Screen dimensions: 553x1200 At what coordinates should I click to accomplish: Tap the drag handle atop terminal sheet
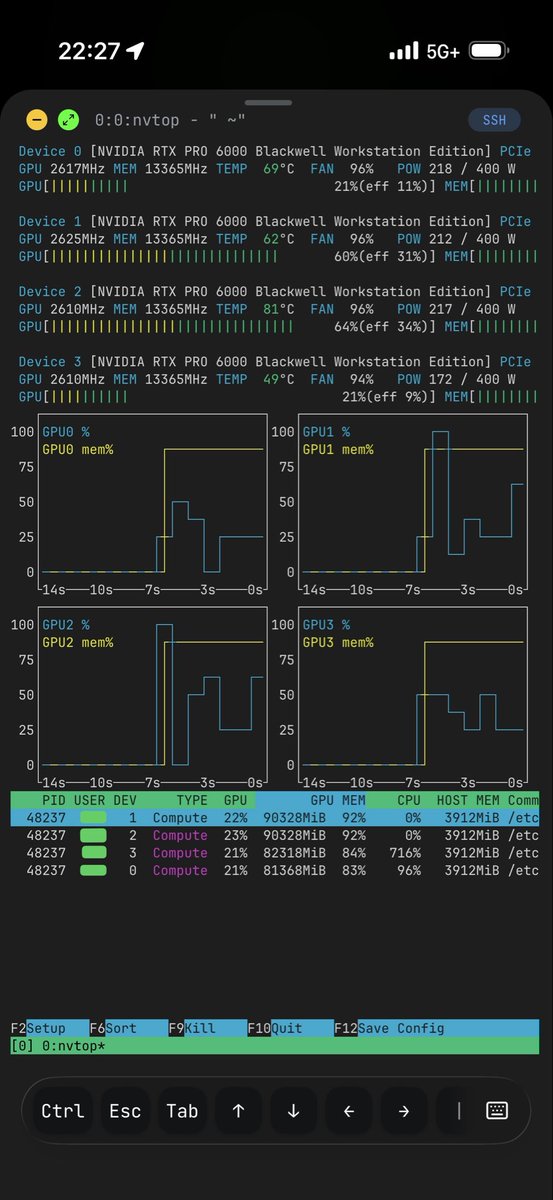click(x=268, y=102)
